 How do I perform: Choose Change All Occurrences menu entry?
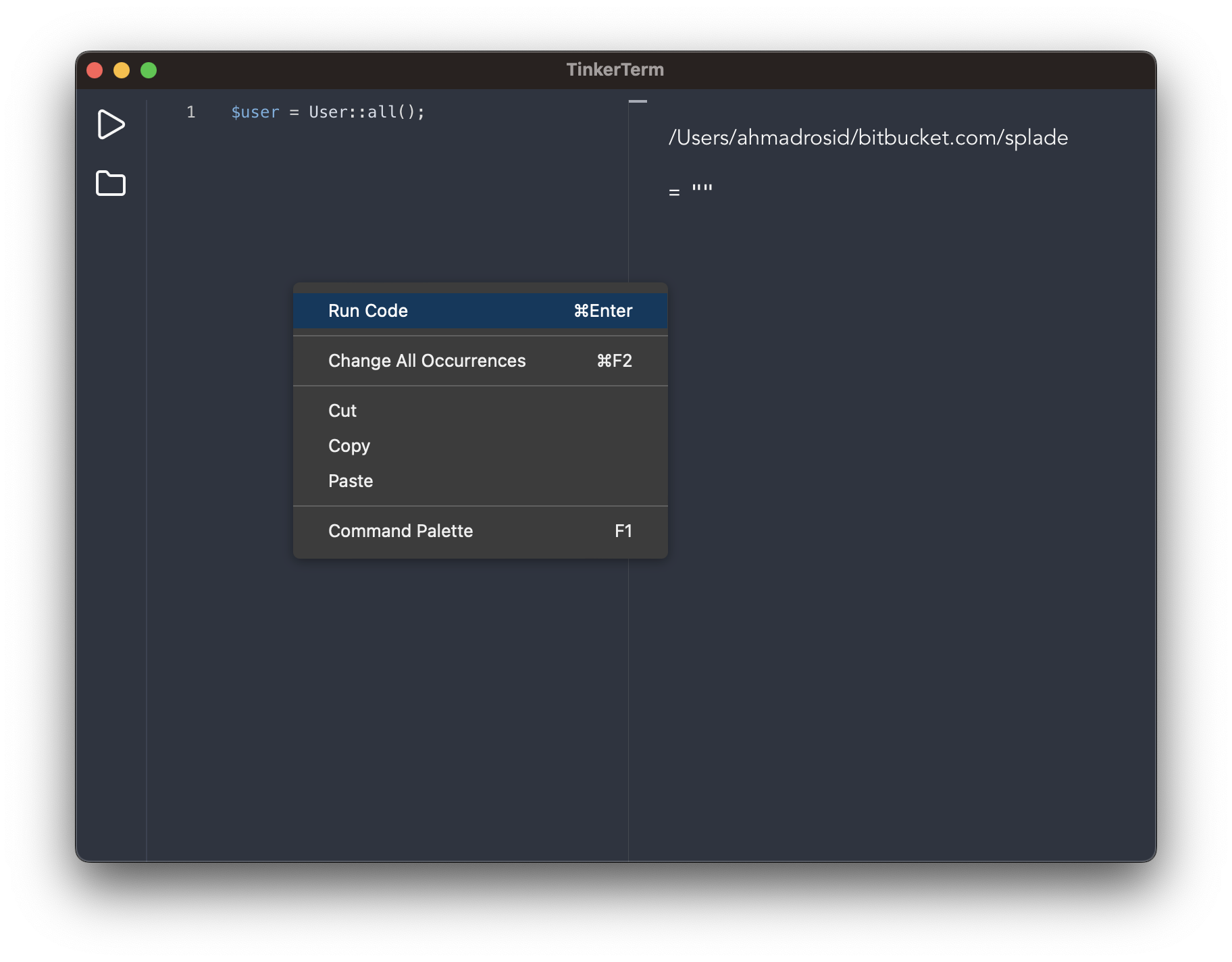click(480, 361)
